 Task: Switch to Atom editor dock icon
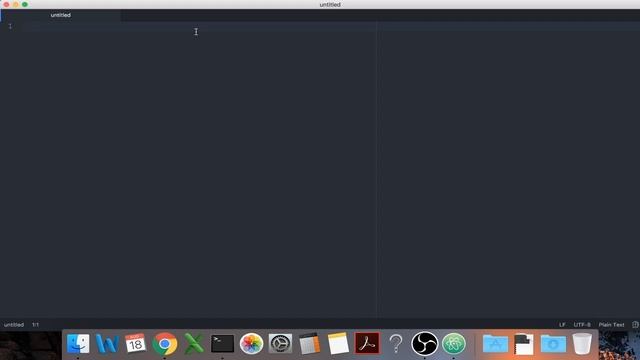pos(453,344)
